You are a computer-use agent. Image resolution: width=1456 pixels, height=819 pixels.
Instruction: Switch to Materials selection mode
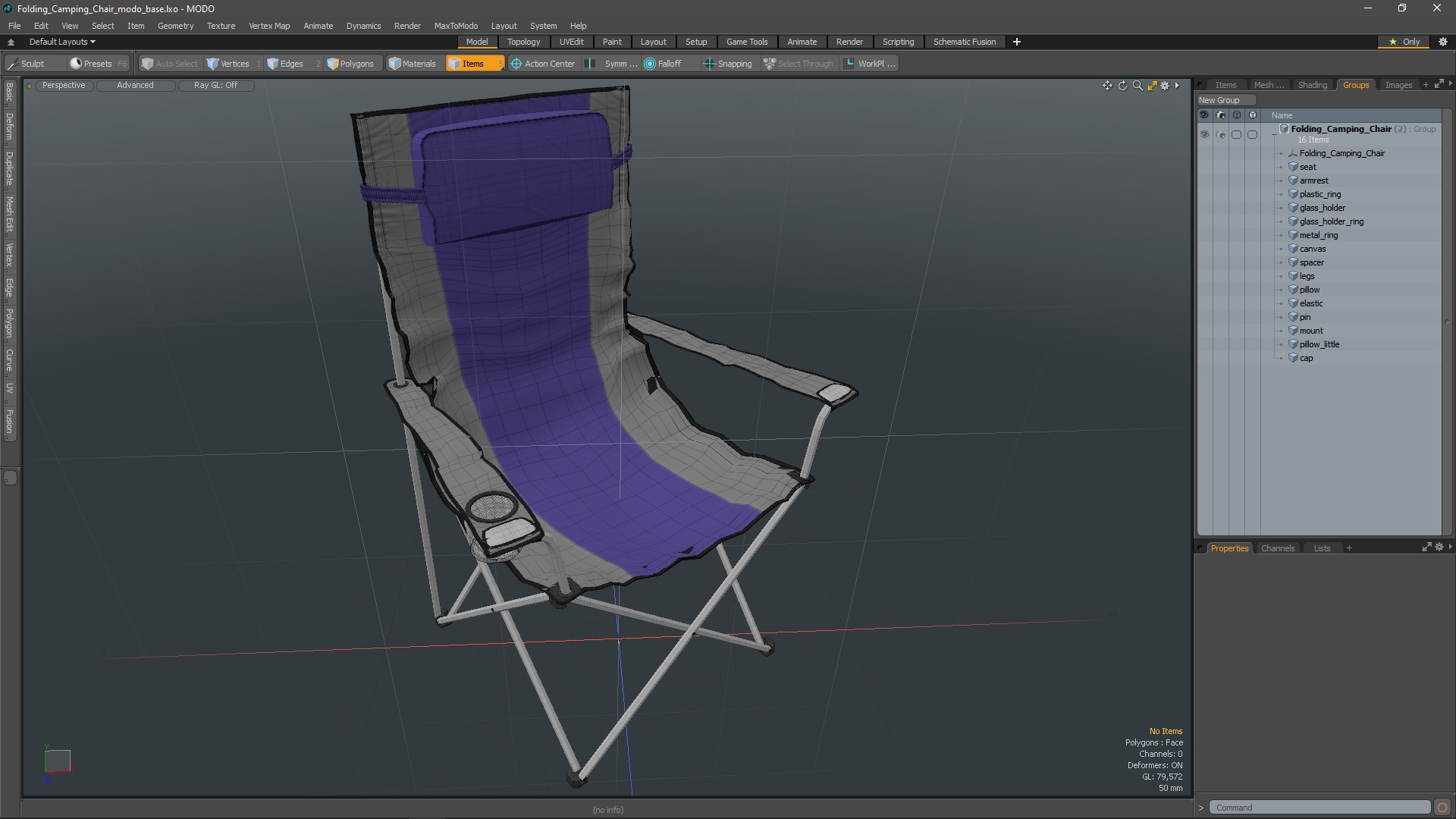coord(413,64)
